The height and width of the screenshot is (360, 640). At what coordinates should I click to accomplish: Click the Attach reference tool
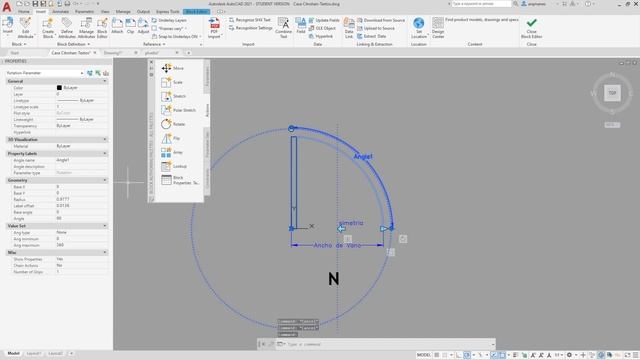(x=117, y=26)
